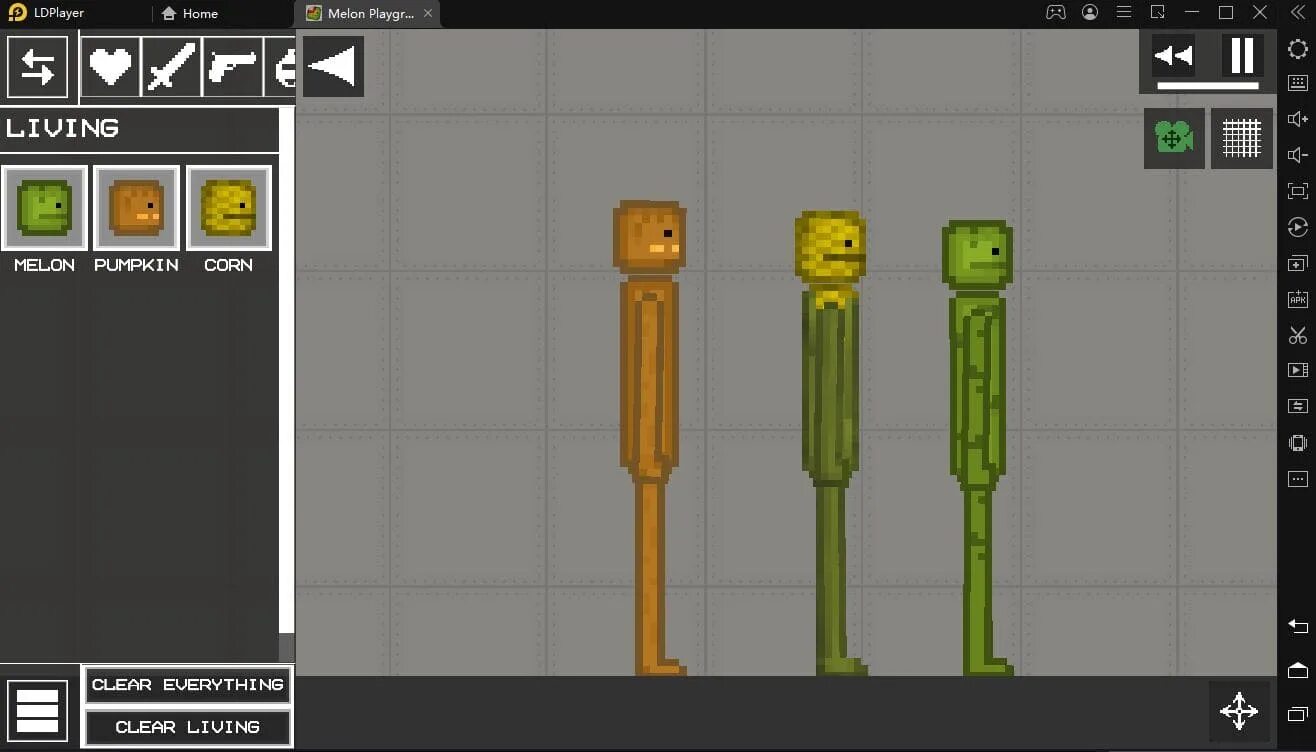
Task: Close the Melon Playground tab
Action: point(428,13)
